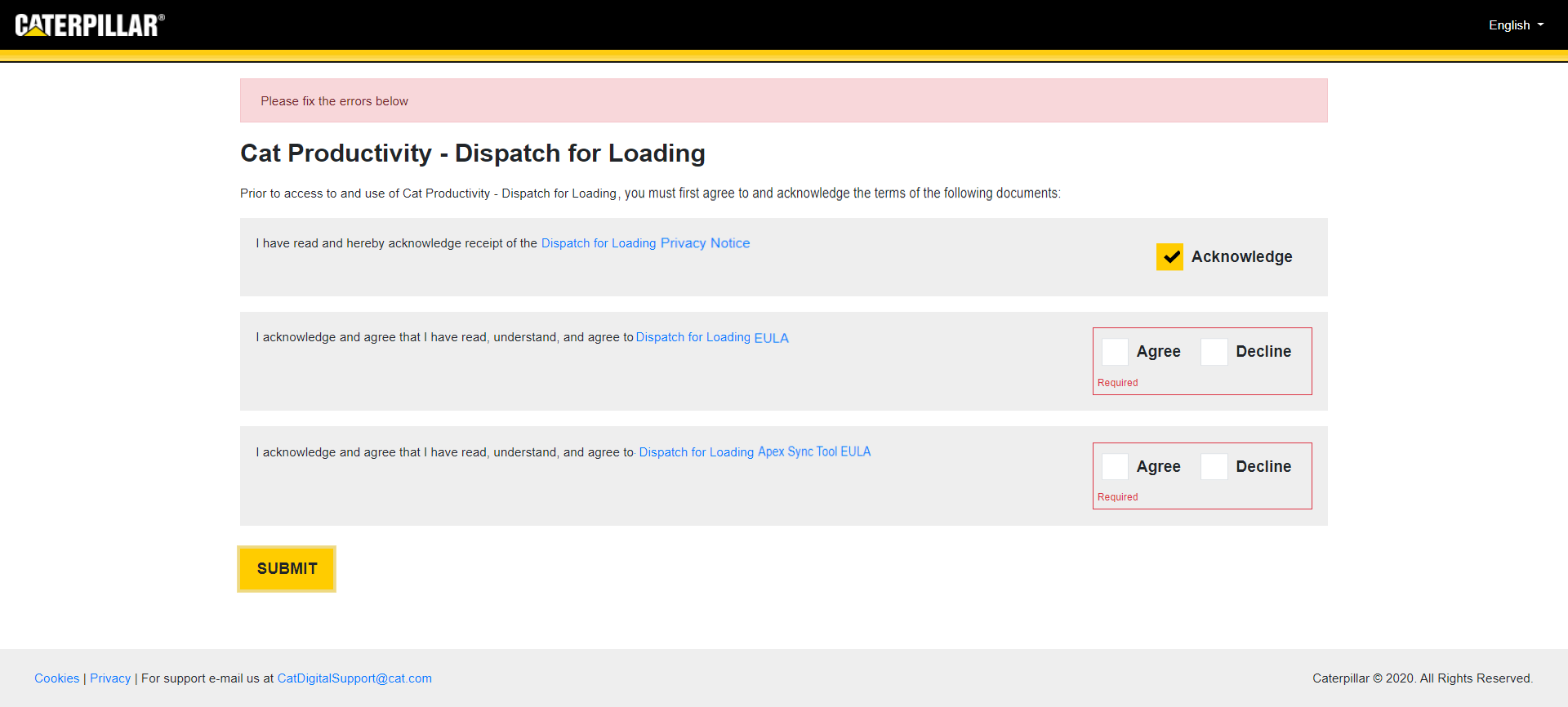Open the Dispatch for Loading EULA link
Image resolution: width=1568 pixels, height=707 pixels.
pyautogui.click(x=712, y=337)
